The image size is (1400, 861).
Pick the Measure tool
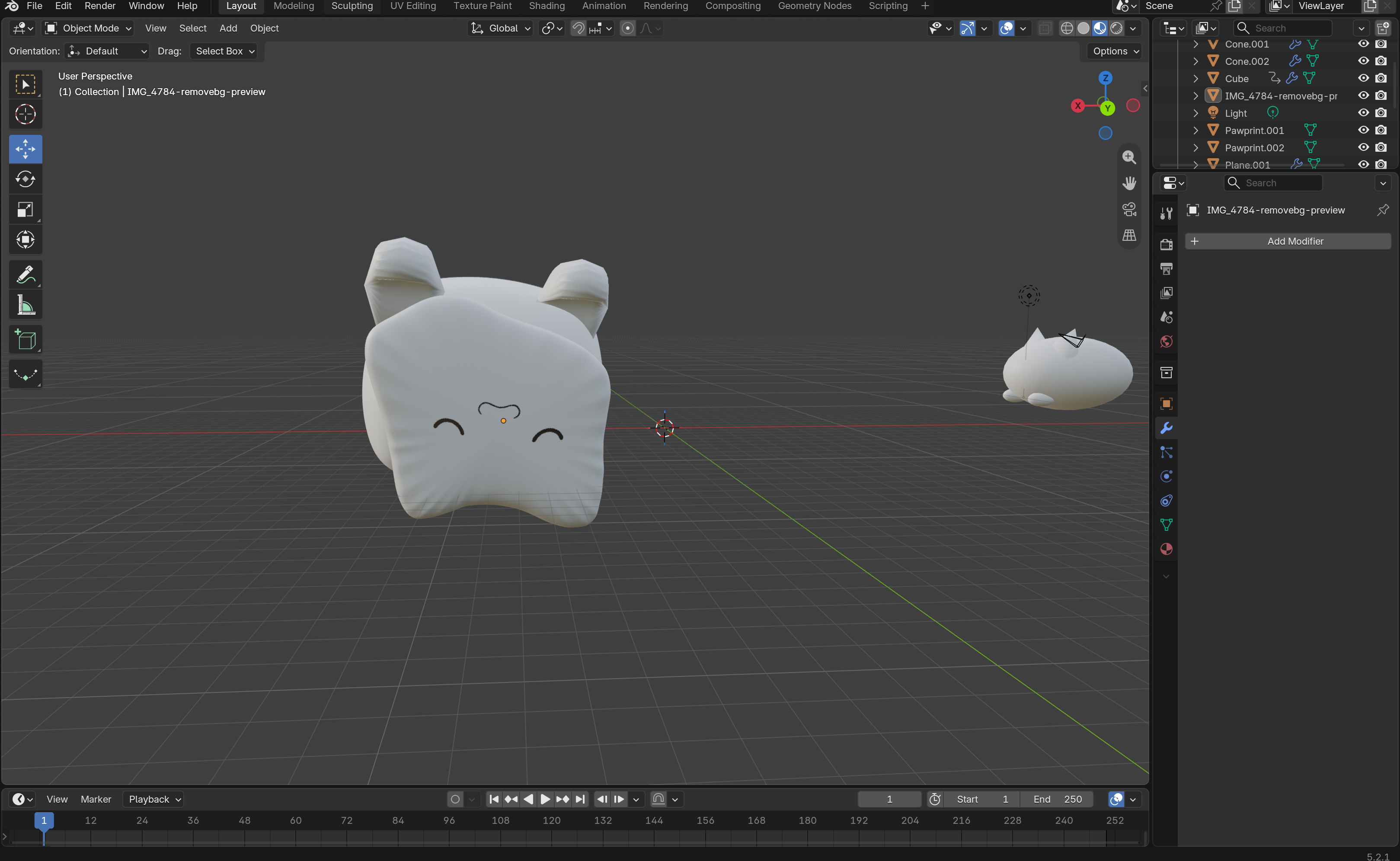point(25,305)
